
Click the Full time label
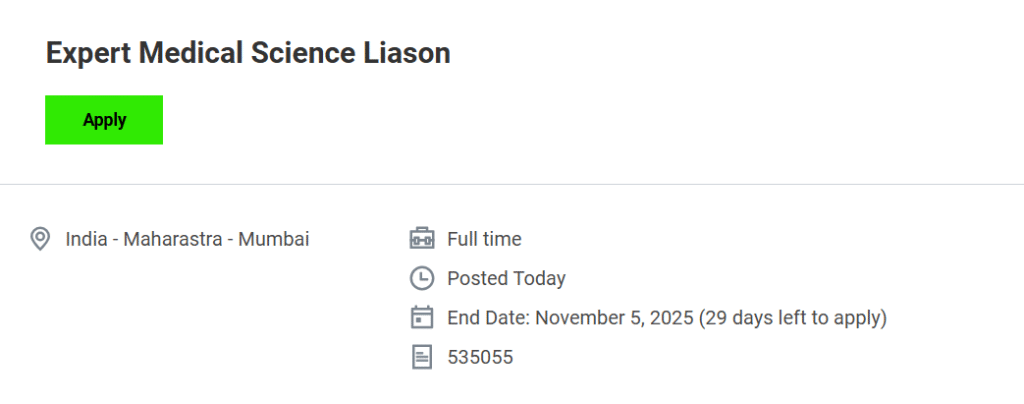tap(484, 239)
